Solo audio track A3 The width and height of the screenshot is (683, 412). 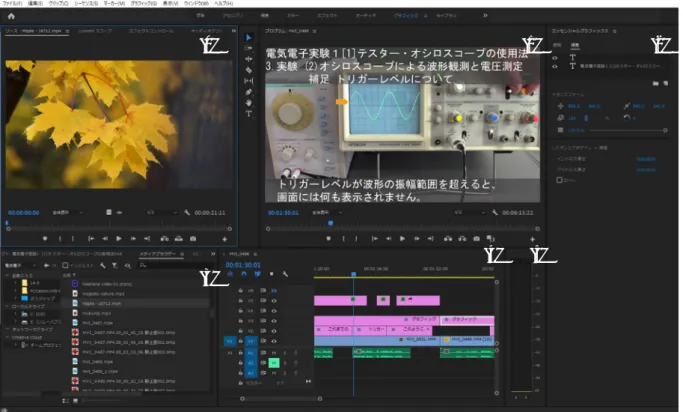[285, 373]
